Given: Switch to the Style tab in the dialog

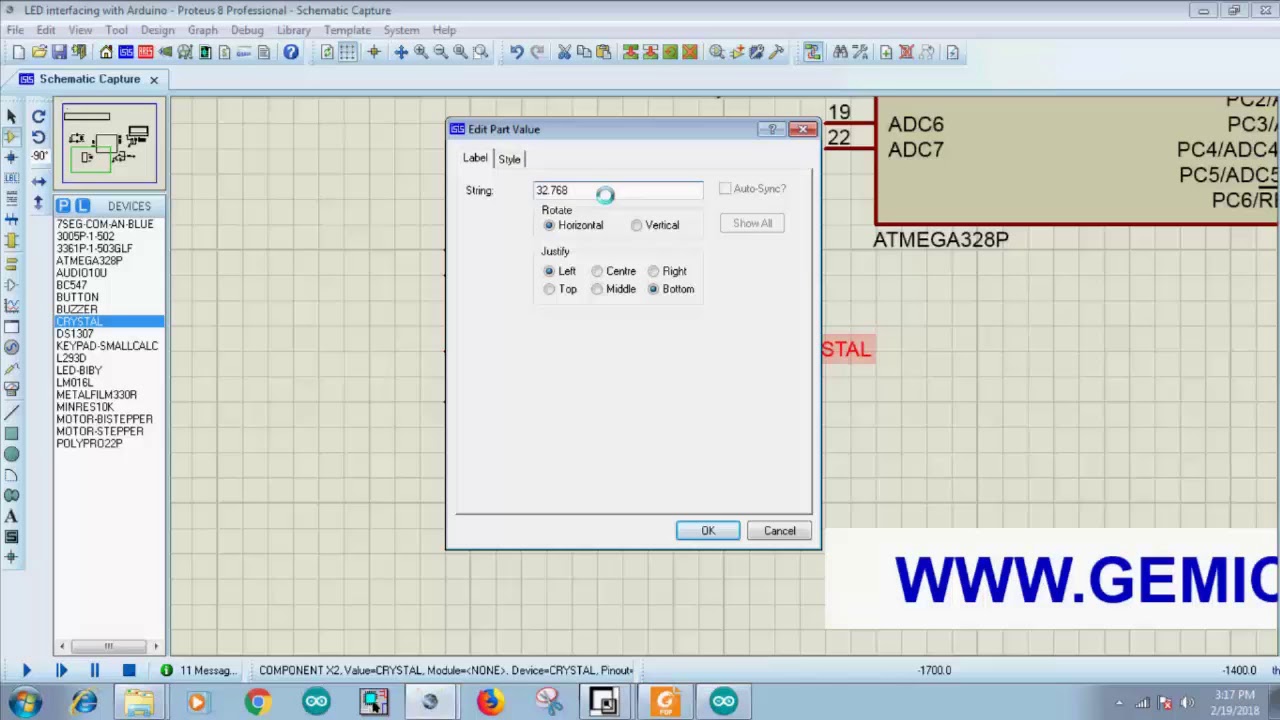Looking at the screenshot, I should coord(509,159).
